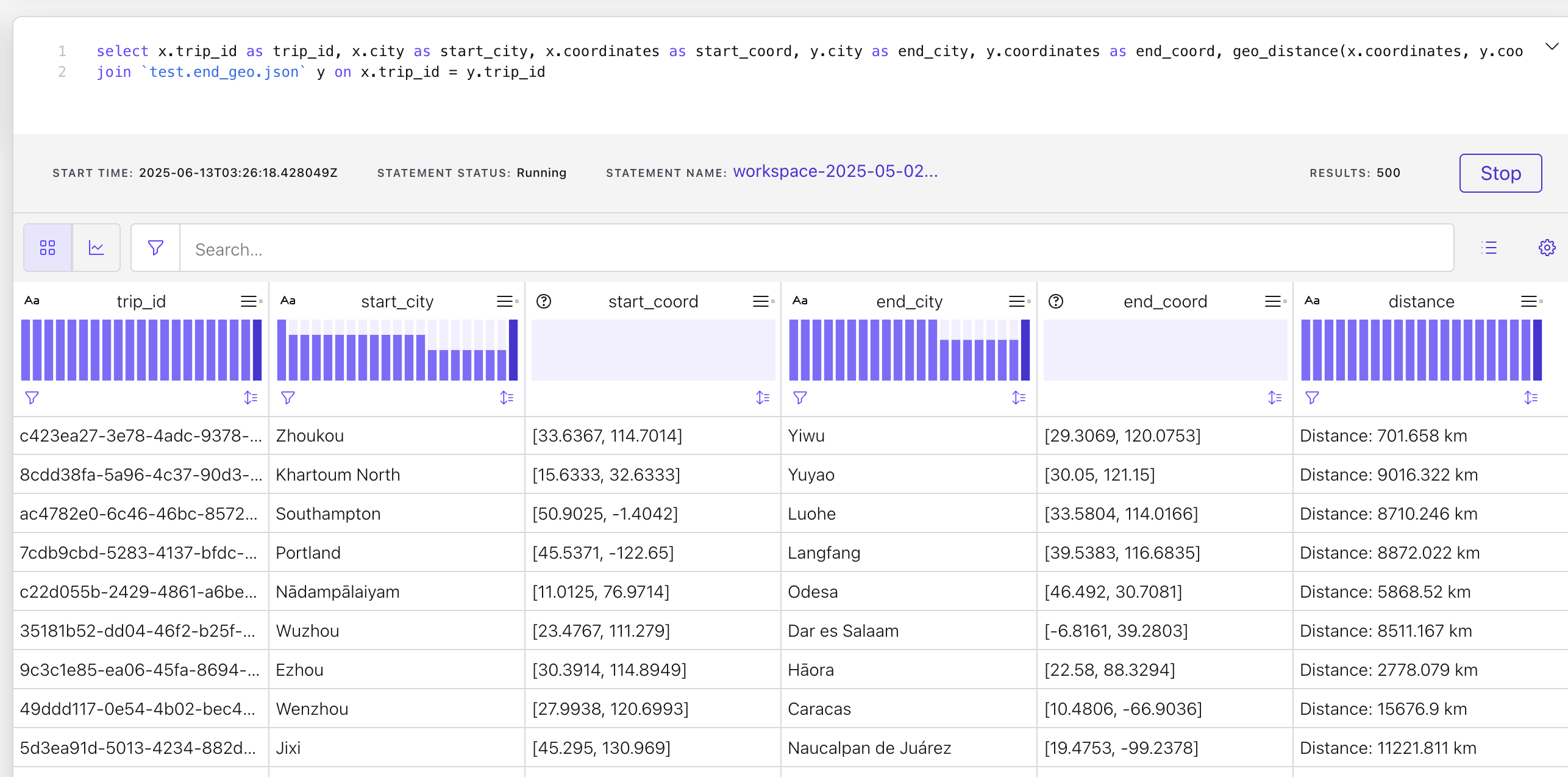
Task: Sort by trip_id column
Action: click(251, 398)
